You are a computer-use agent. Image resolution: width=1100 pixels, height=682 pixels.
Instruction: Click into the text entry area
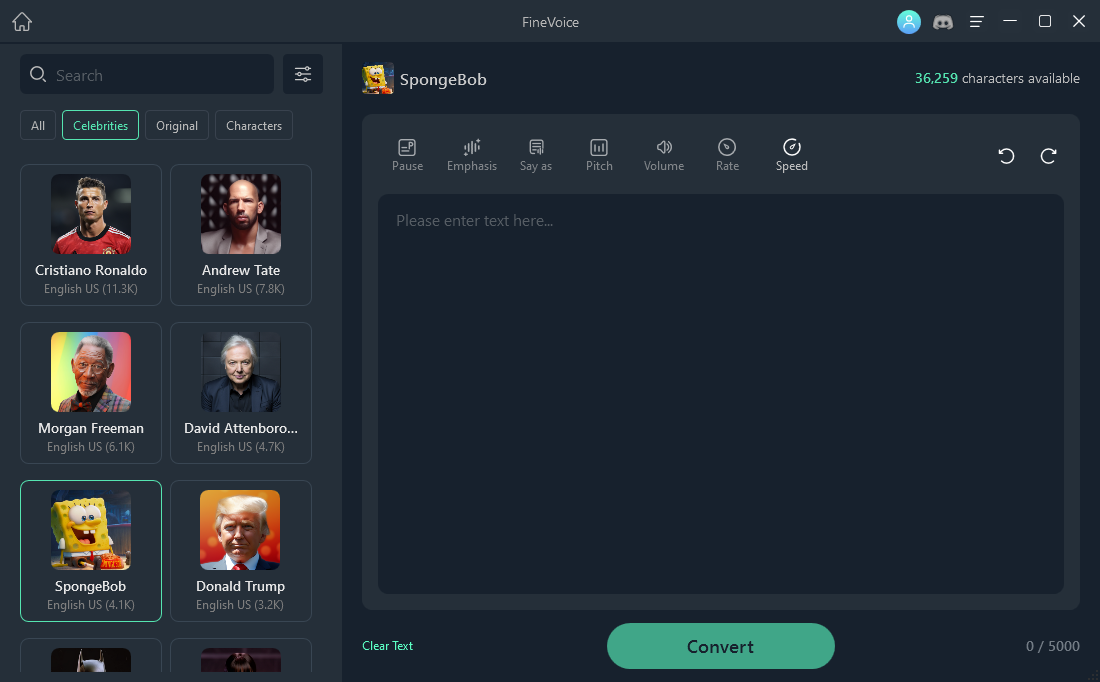[x=720, y=394]
